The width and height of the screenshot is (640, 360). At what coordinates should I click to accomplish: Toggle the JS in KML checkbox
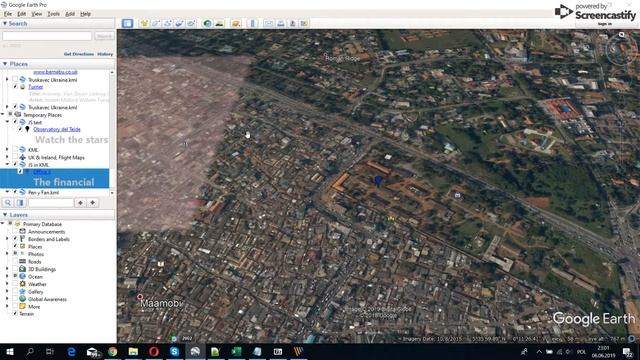15,164
